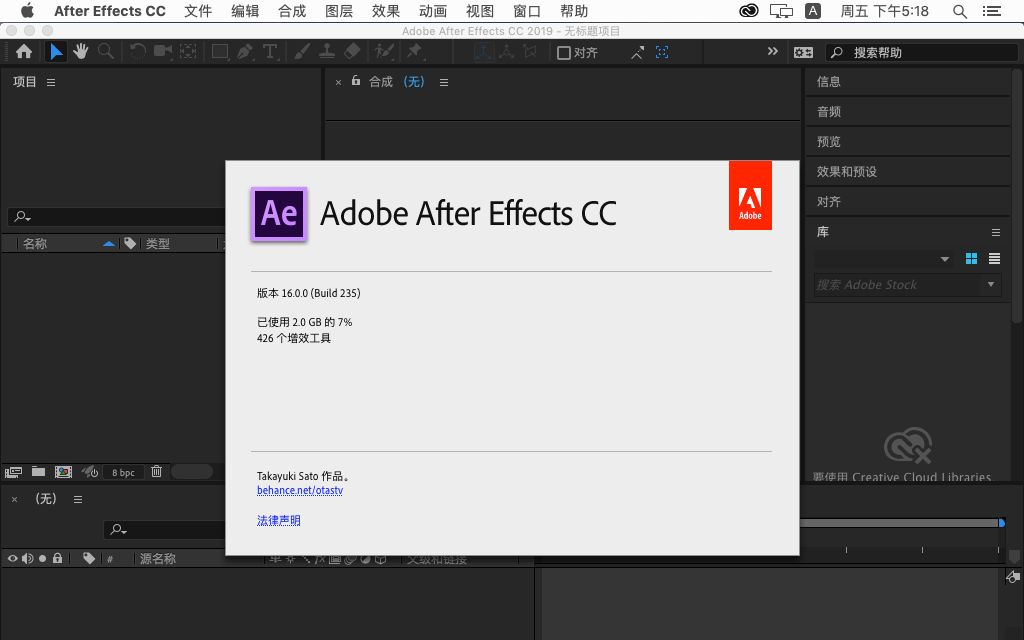Select the Hand tool
The image size is (1024, 640).
[x=80, y=52]
